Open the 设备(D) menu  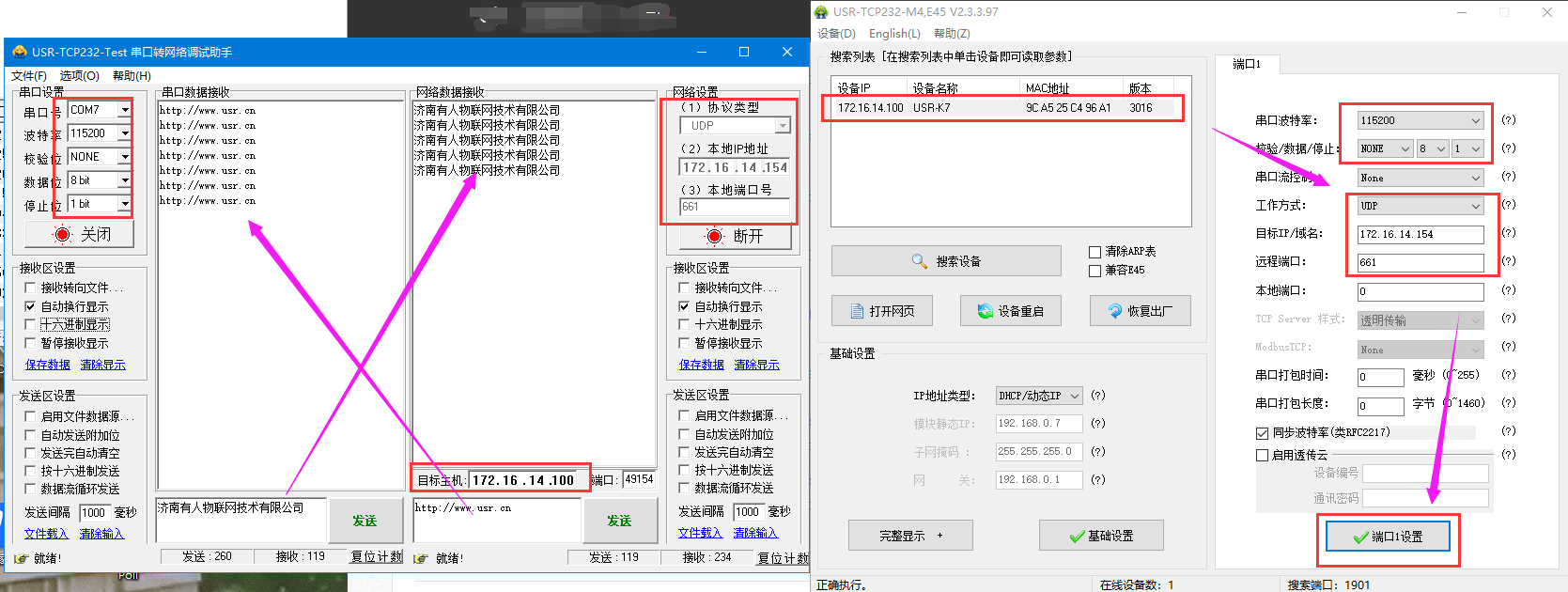click(836, 34)
